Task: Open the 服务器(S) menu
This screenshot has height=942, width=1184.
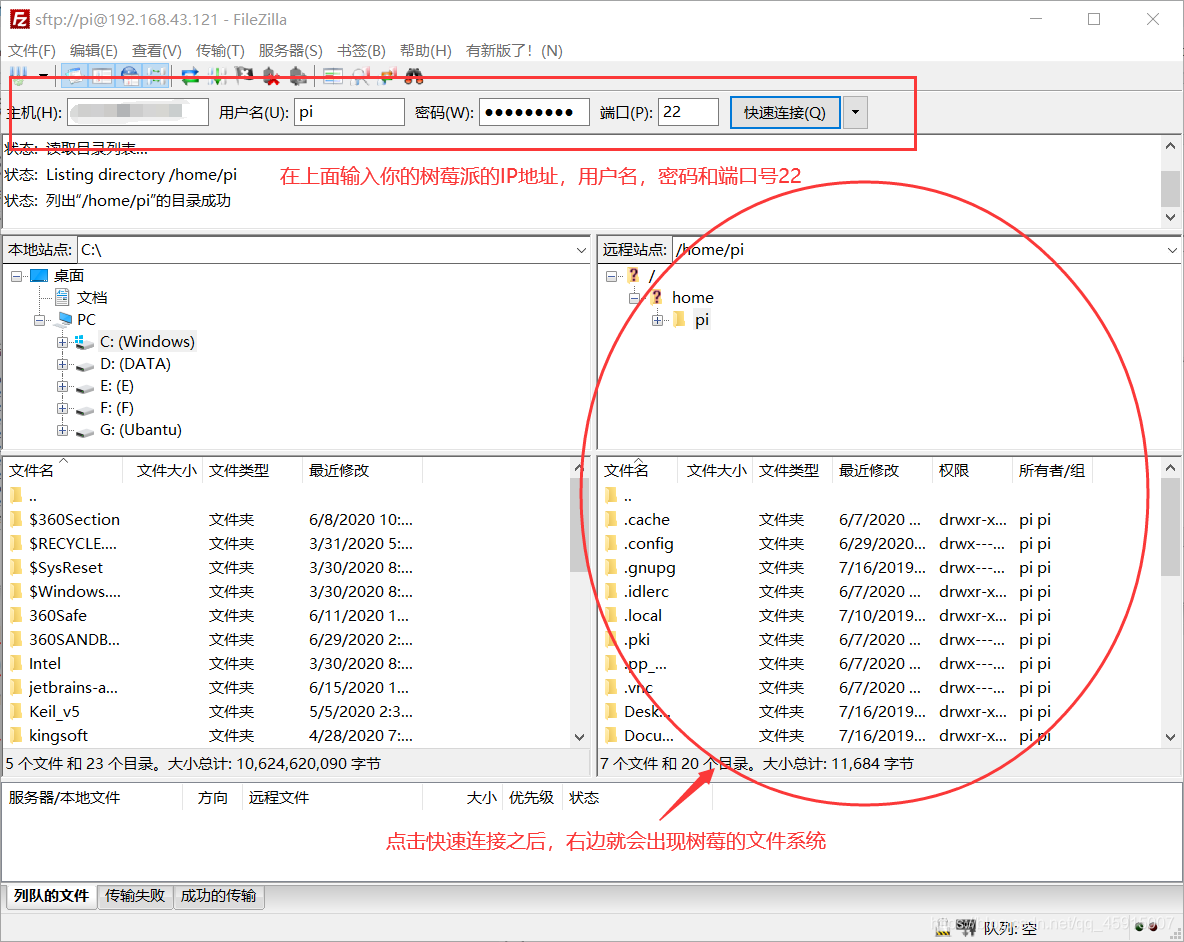Action: click(291, 51)
